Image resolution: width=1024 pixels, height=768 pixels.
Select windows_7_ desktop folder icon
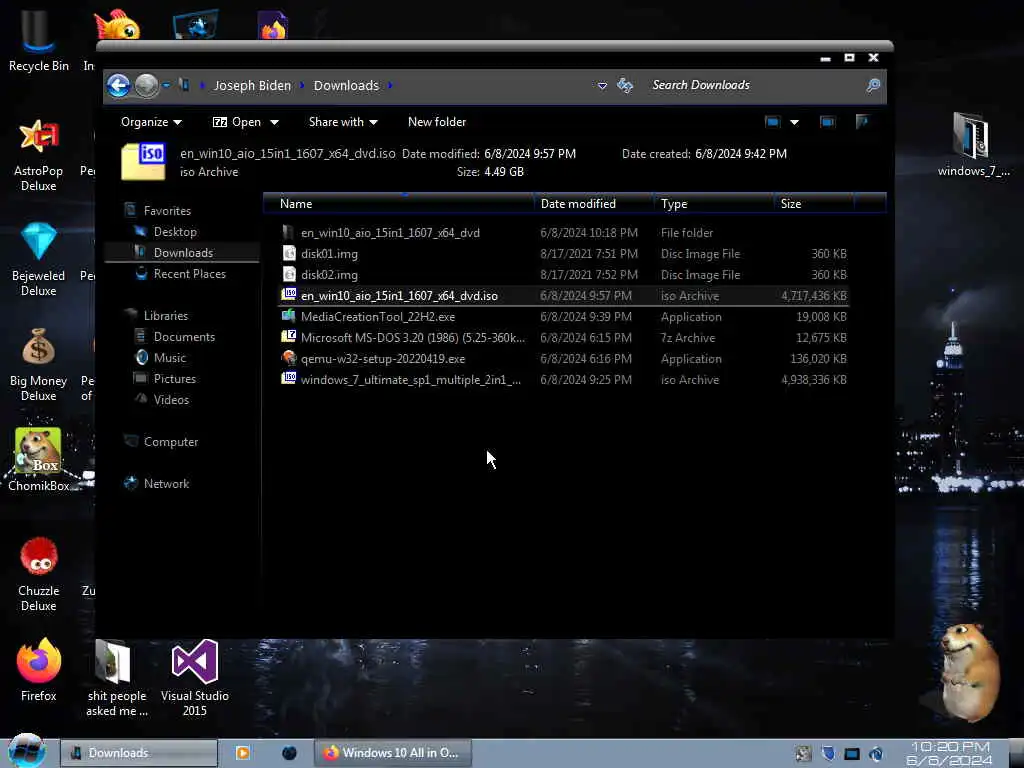[x=973, y=145]
